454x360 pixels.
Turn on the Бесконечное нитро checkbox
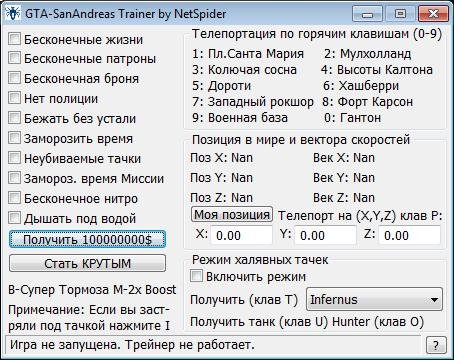click(x=14, y=198)
